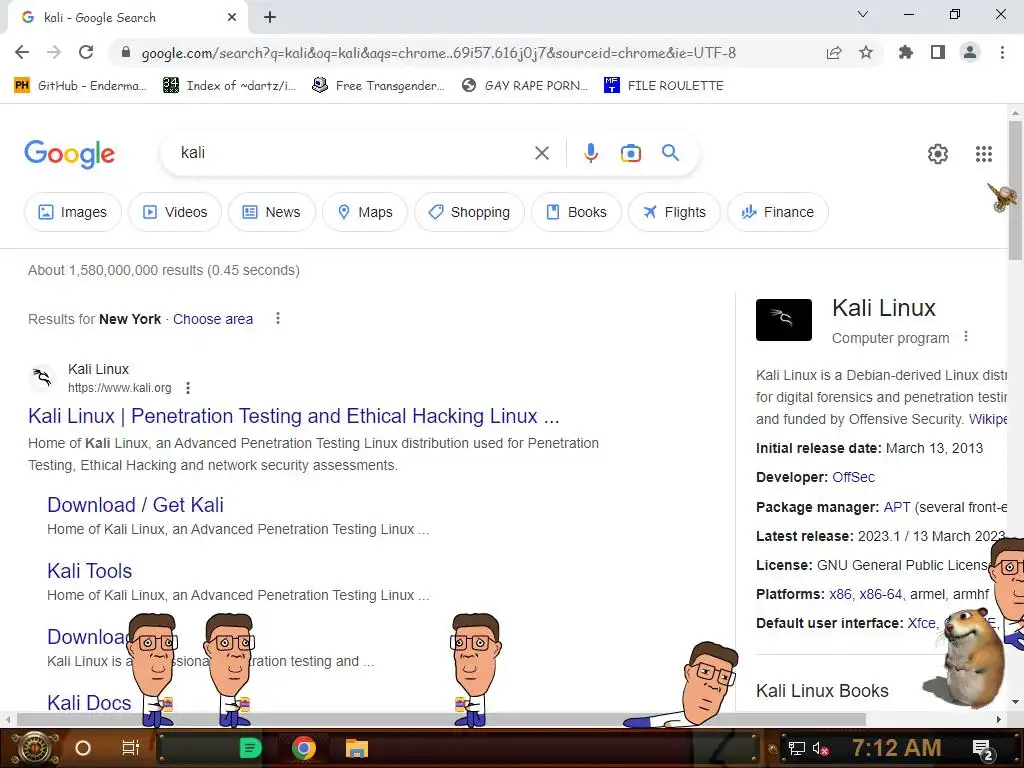Open Chrome from the taskbar
The height and width of the screenshot is (768, 1024).
pos(304,748)
